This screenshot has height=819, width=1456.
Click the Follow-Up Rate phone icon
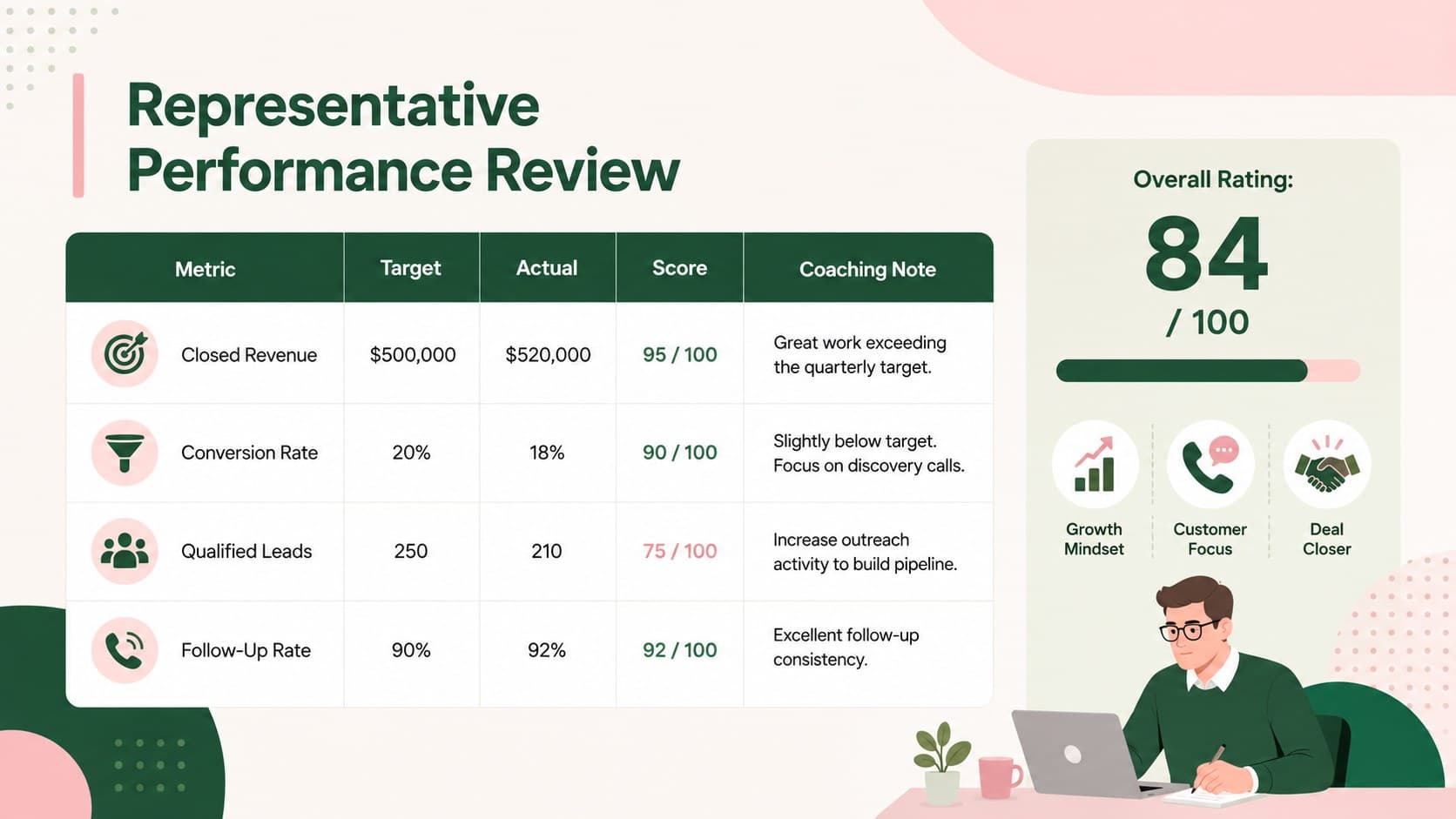pyautogui.click(x=125, y=650)
